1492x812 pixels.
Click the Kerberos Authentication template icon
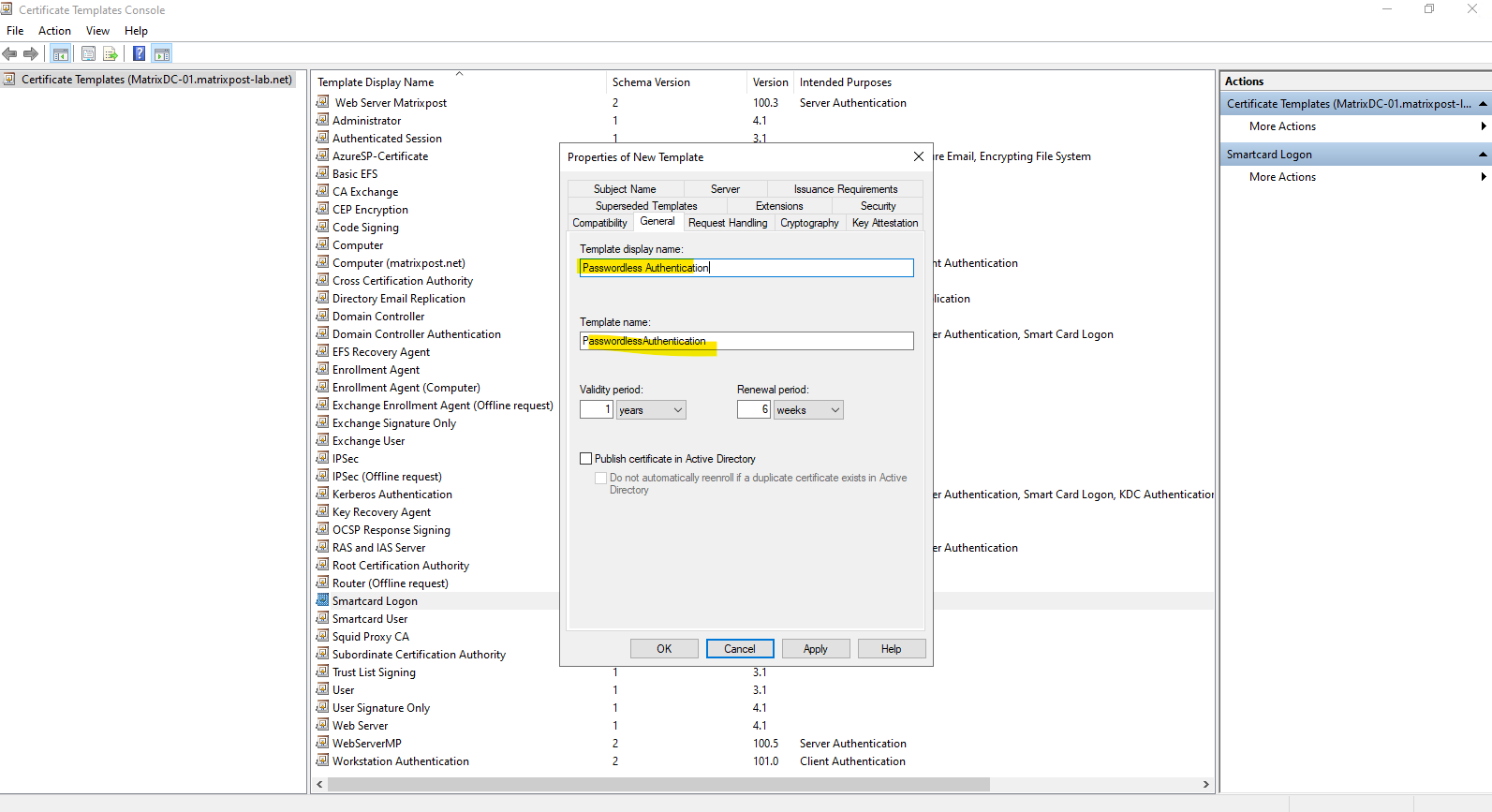323,494
